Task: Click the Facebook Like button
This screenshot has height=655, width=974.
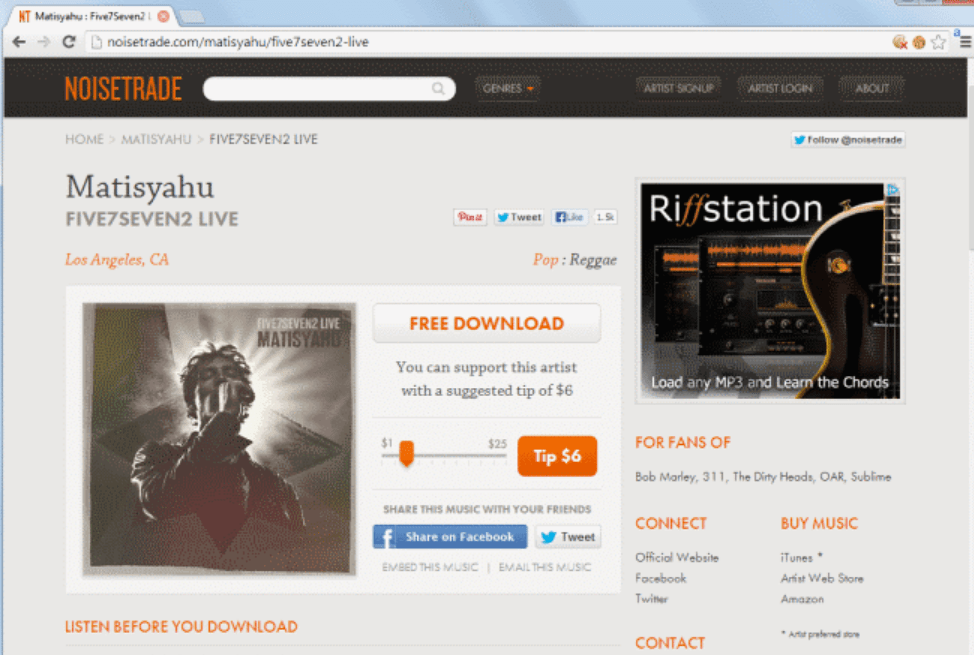Action: [x=570, y=217]
